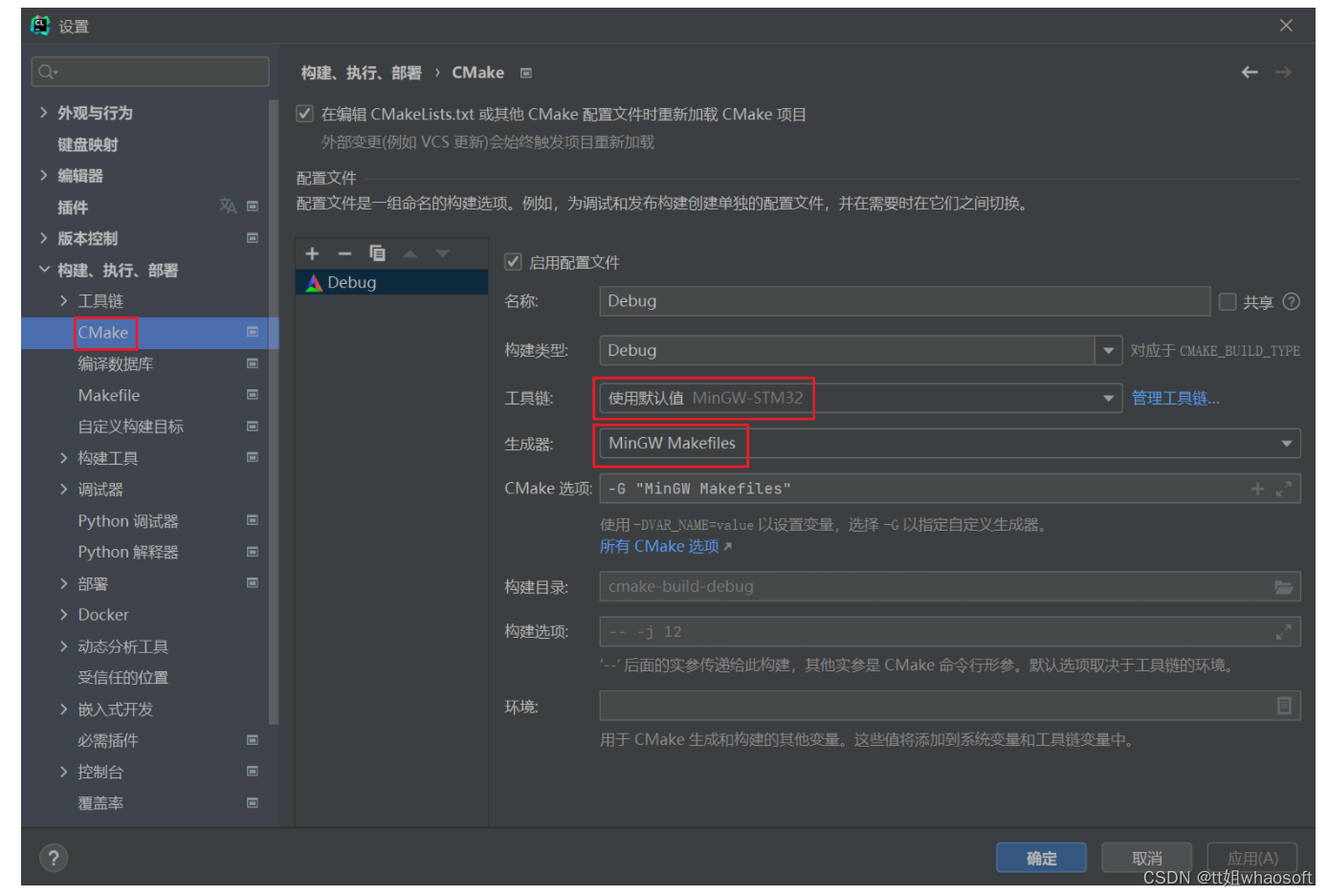
Task: Expand 动态分析工具 tree node
Action: tap(64, 646)
